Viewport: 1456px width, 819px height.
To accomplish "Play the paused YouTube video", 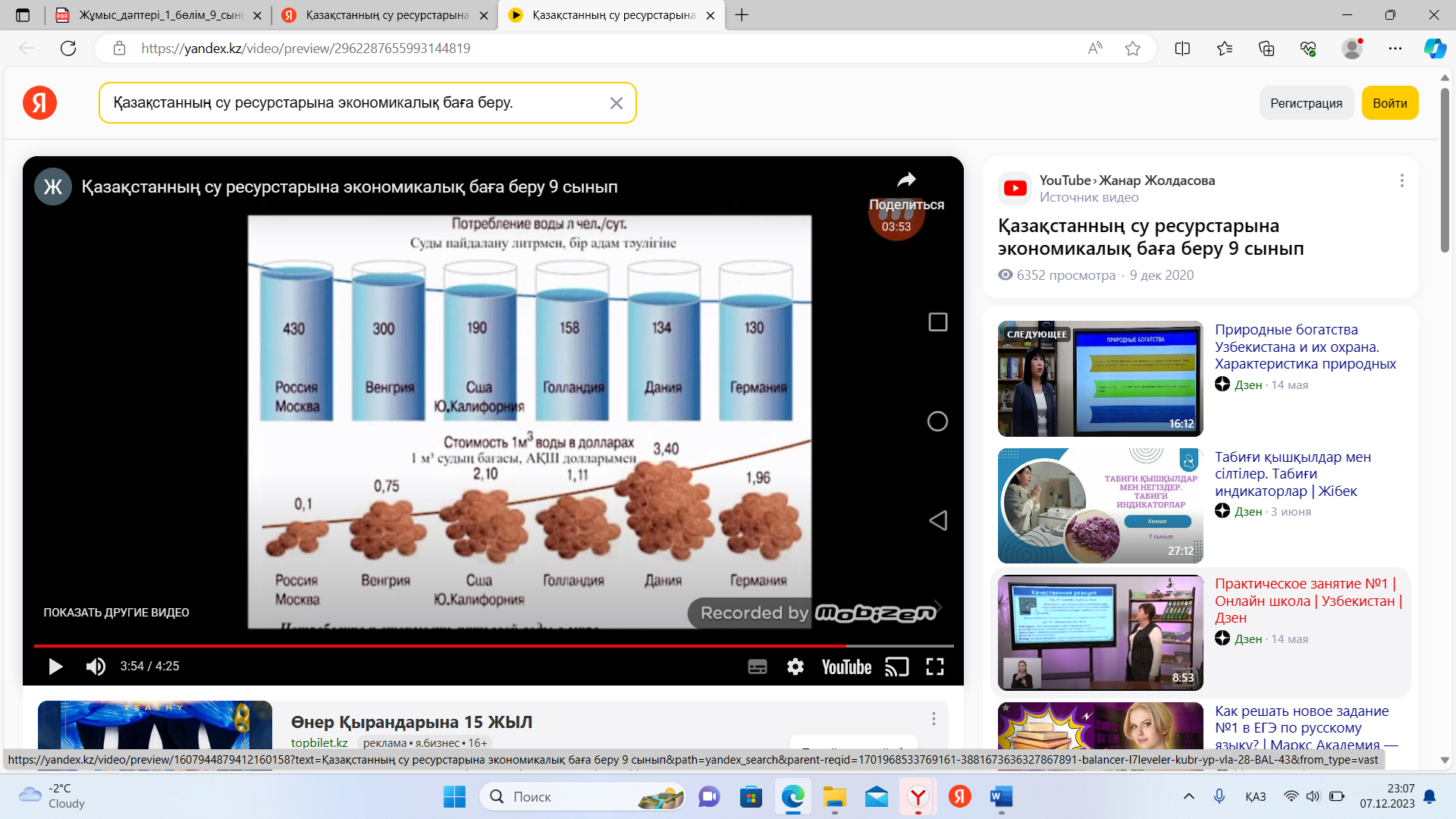I will pos(55,667).
